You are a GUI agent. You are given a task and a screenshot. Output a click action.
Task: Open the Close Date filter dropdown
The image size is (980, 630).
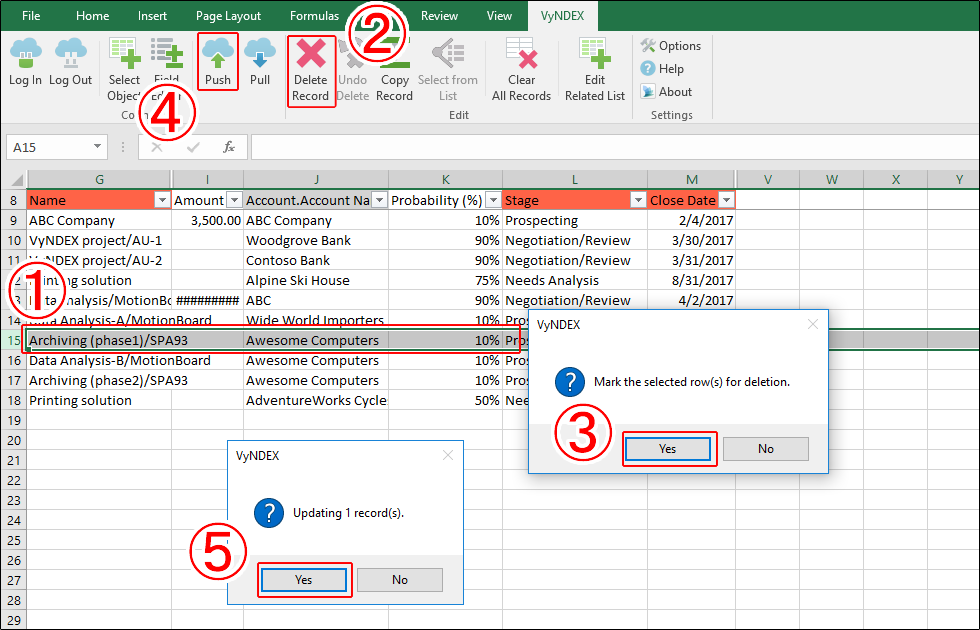pos(726,200)
